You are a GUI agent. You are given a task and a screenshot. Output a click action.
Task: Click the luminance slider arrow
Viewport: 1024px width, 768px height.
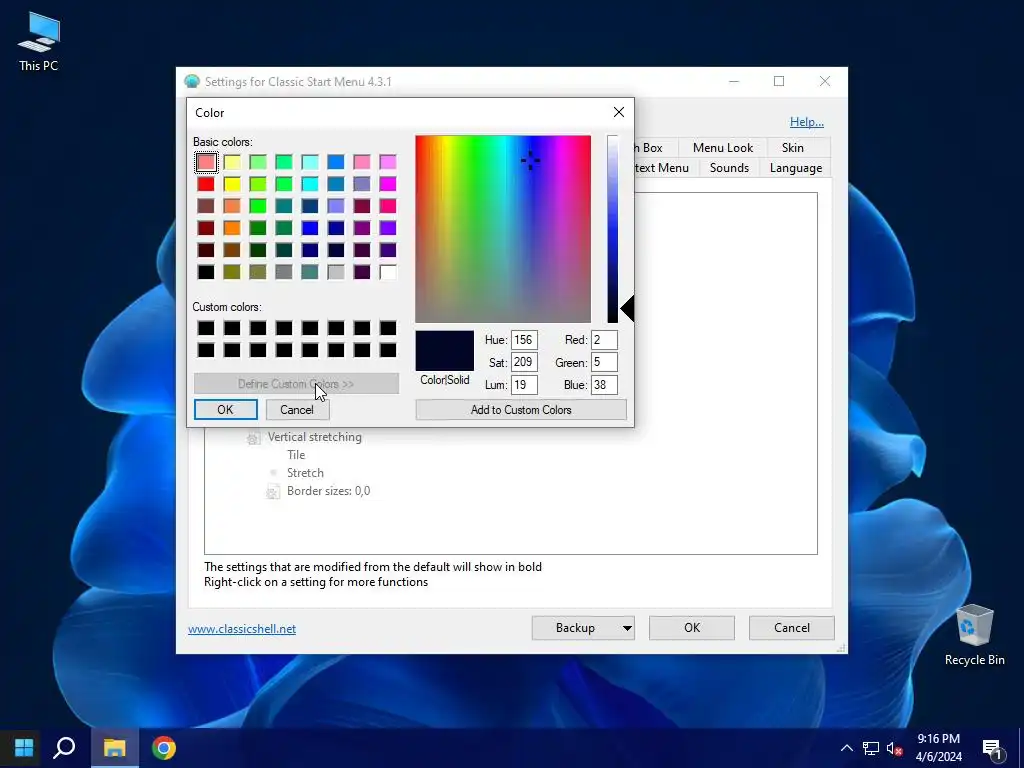pyautogui.click(x=628, y=308)
